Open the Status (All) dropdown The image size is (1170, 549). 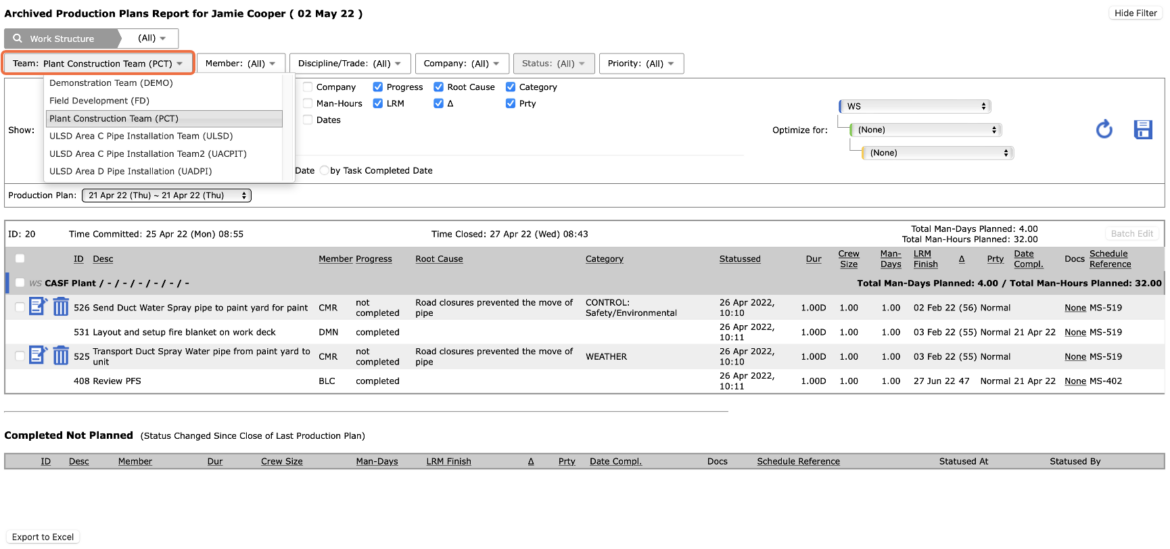554,63
